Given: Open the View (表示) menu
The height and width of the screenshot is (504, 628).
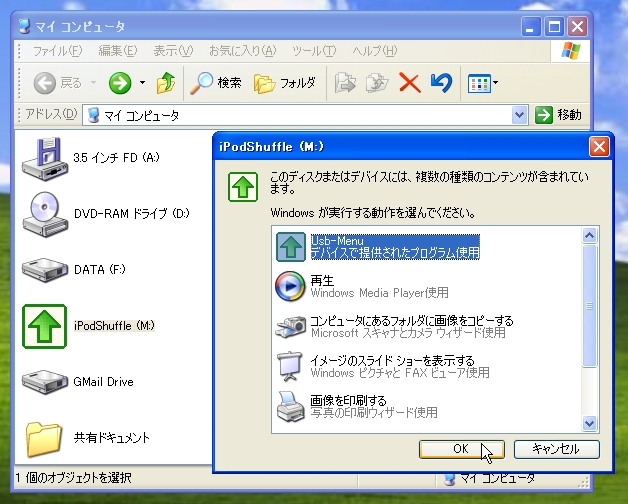Looking at the screenshot, I should (x=173, y=51).
